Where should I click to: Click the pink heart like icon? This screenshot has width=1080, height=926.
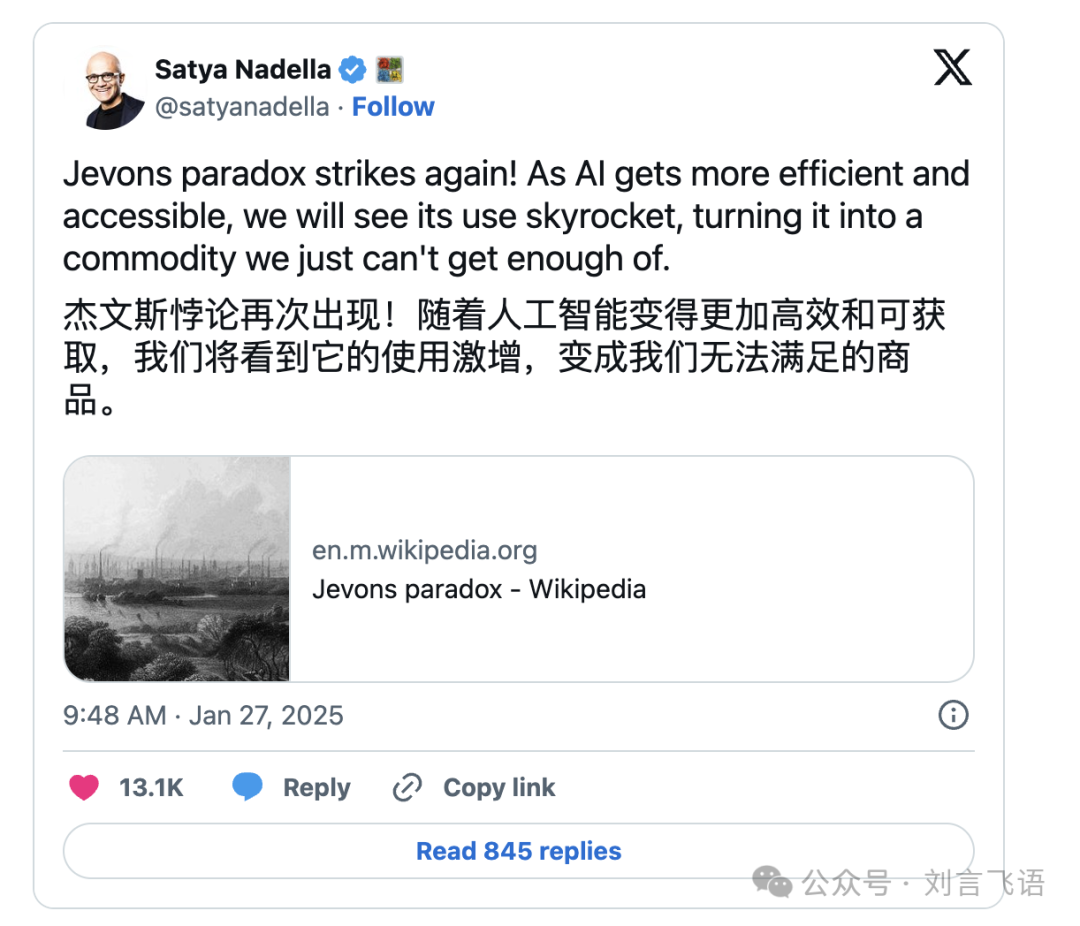[x=84, y=787]
